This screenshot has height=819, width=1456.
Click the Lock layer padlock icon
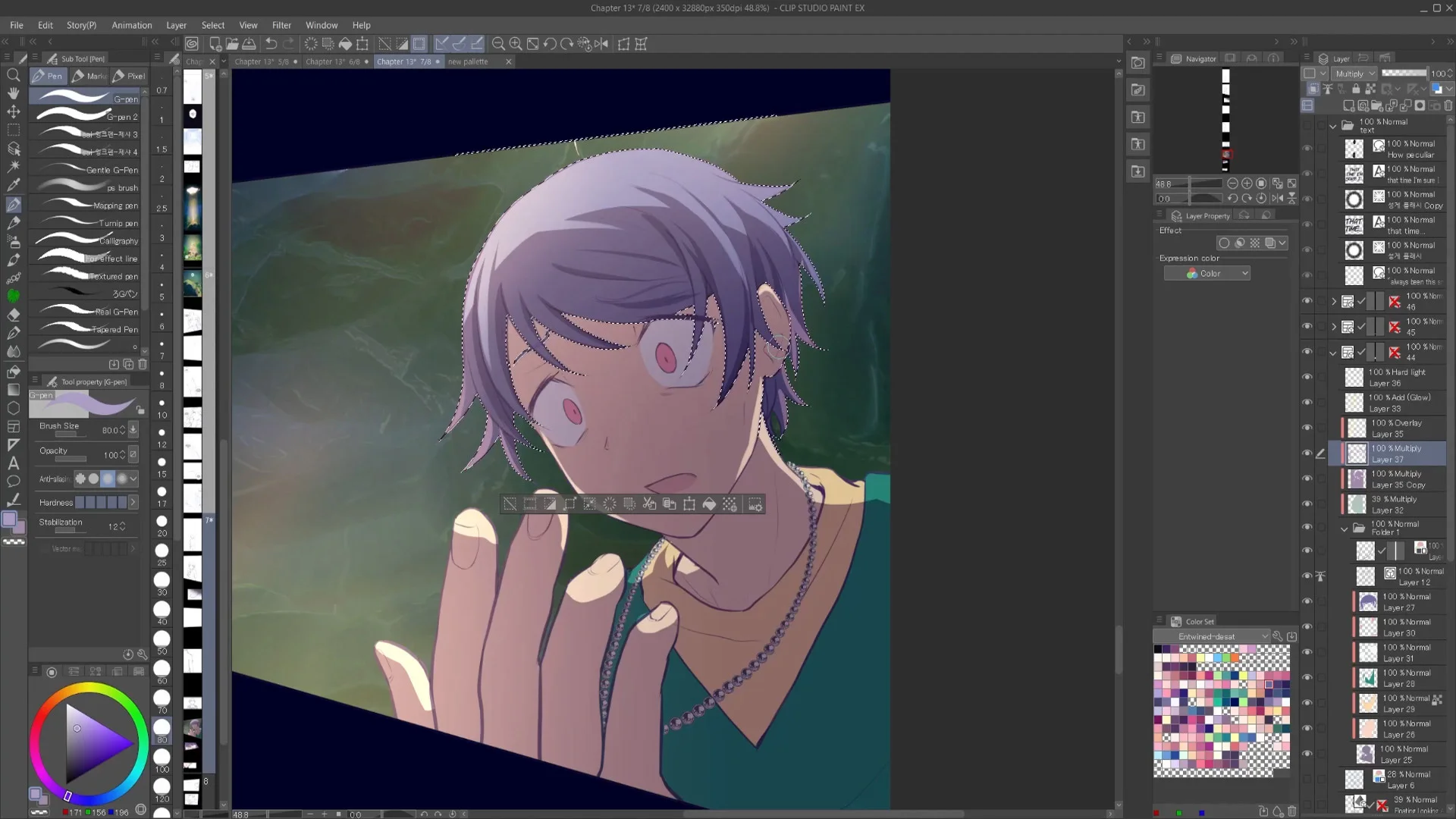1356,89
